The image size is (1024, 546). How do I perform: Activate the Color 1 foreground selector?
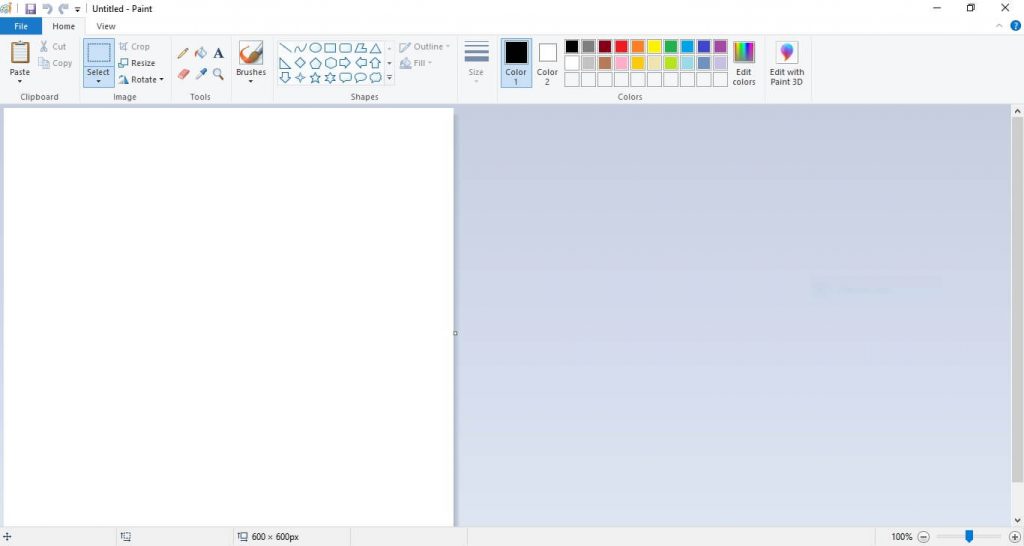tap(516, 63)
